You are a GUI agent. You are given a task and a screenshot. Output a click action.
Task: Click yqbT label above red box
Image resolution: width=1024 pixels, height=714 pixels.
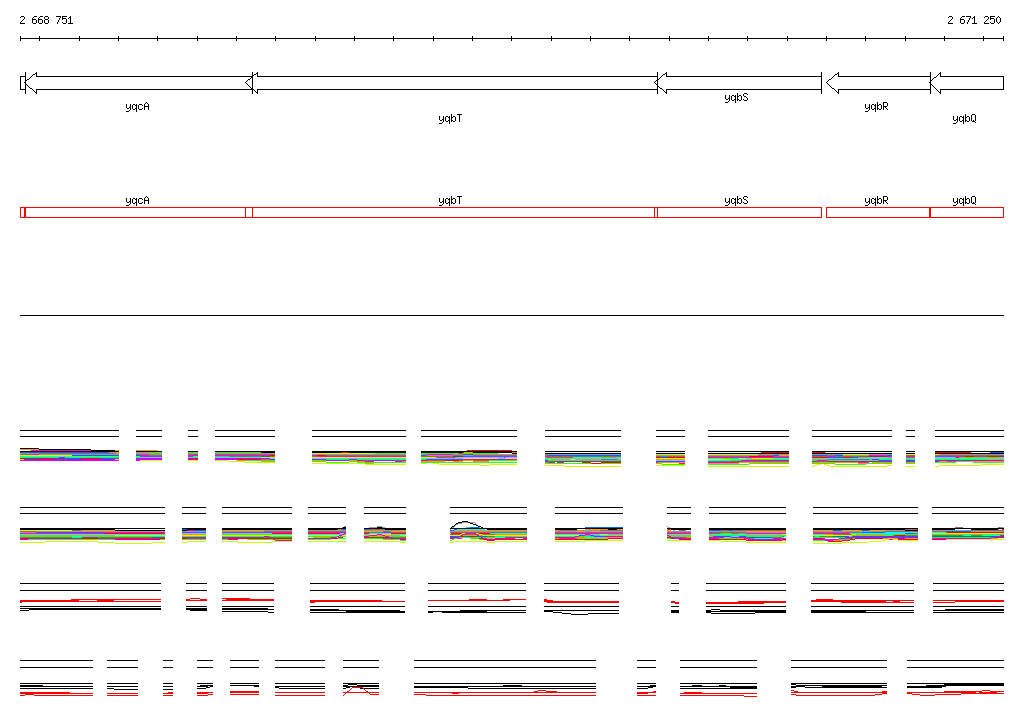(450, 201)
